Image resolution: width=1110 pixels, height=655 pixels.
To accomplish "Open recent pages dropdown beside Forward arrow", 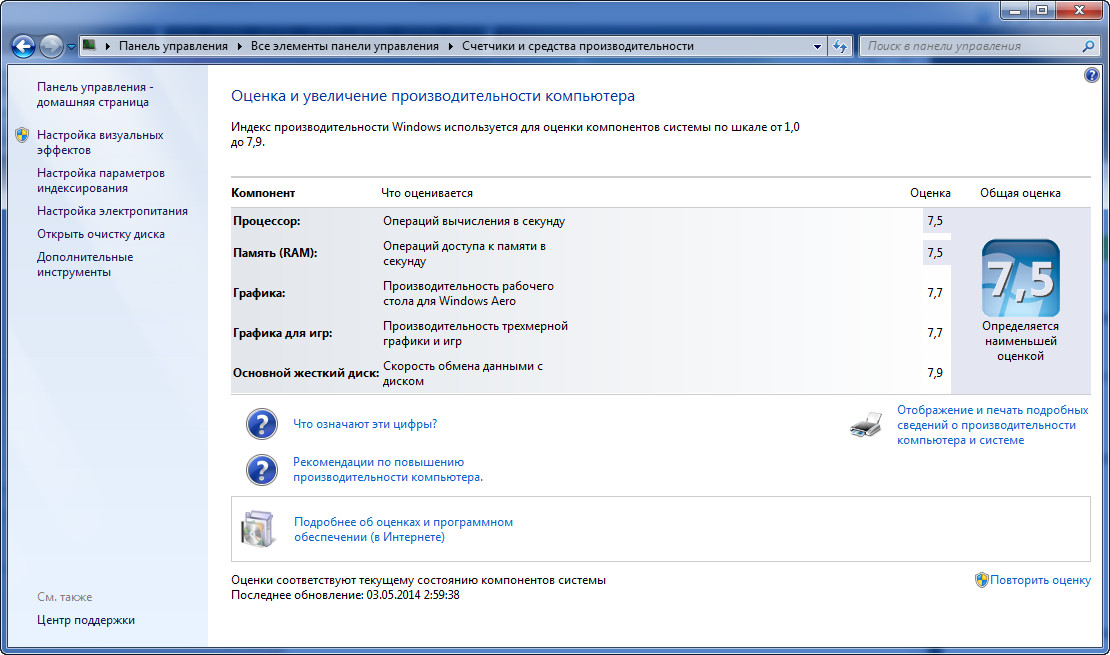I will pos(71,47).
